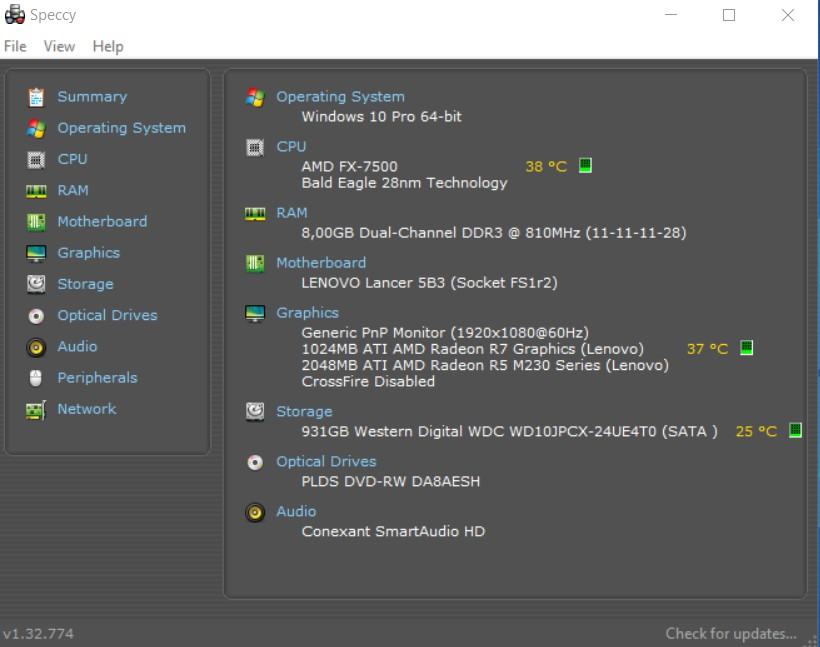The image size is (820, 647).
Task: Click CPU heading link in summary panel
Action: click(x=291, y=146)
